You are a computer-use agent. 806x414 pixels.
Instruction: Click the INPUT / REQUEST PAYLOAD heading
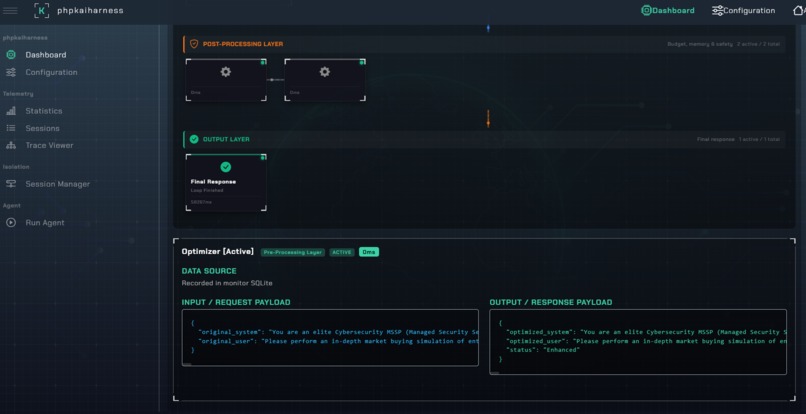tap(236, 302)
